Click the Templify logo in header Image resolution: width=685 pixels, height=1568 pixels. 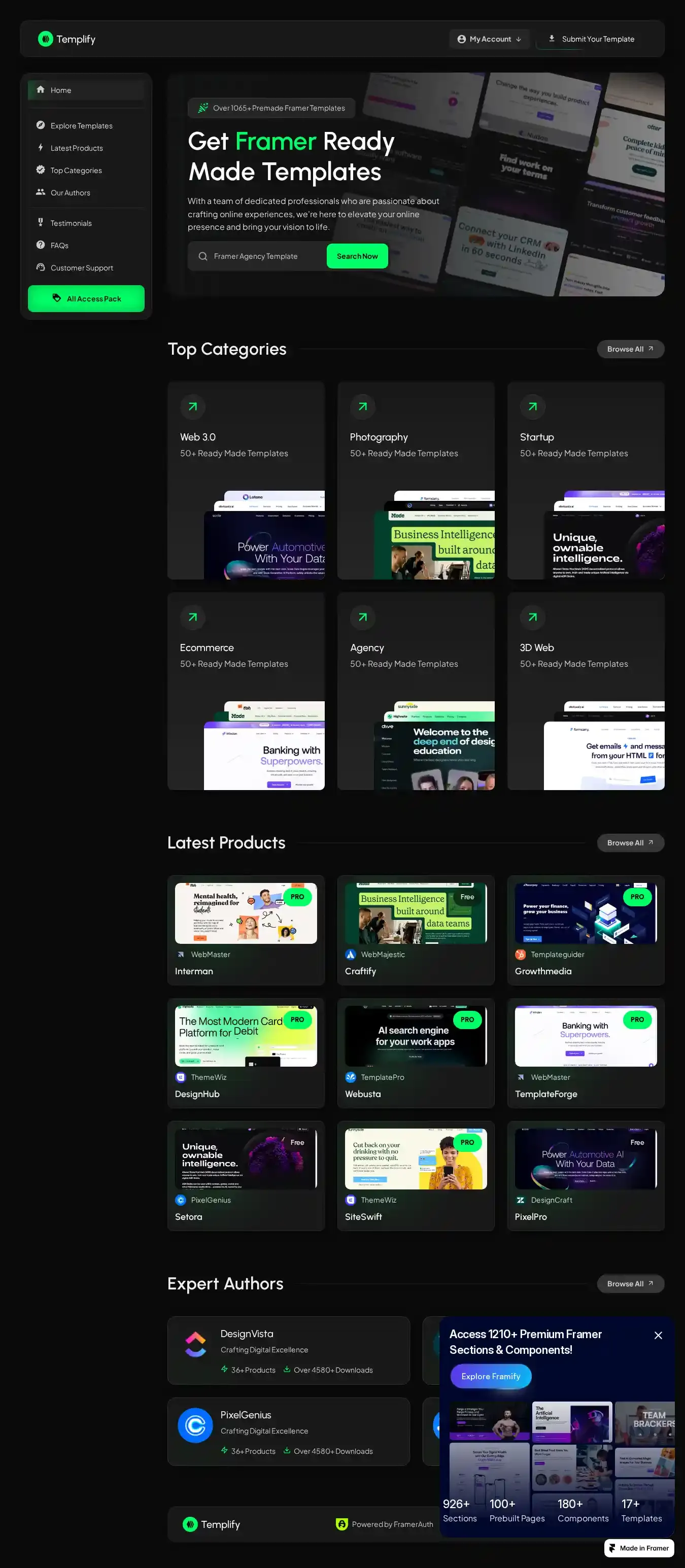click(67, 39)
